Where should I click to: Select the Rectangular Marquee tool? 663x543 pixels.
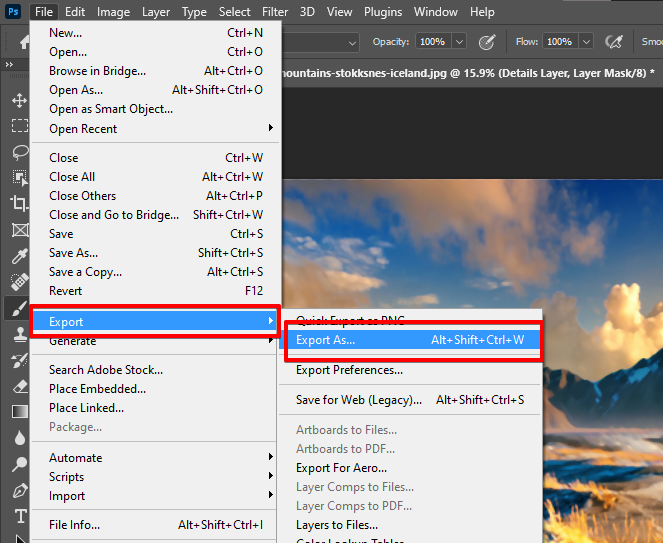(x=19, y=126)
